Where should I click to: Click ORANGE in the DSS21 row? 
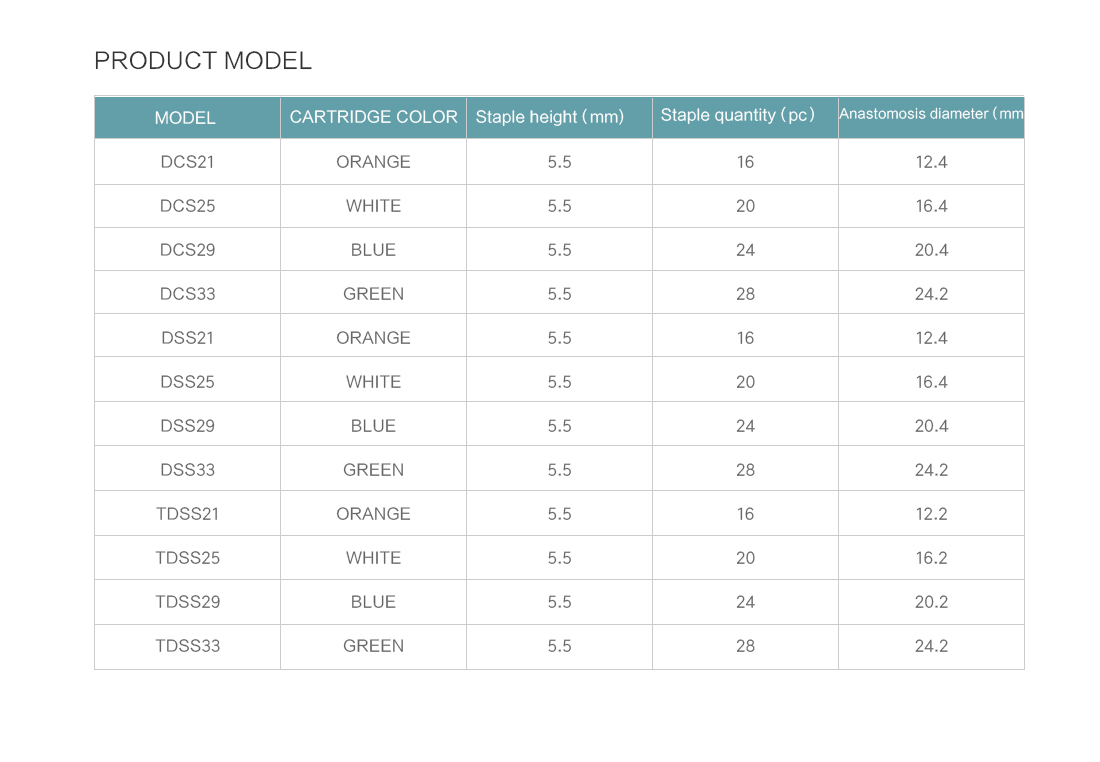click(x=373, y=338)
